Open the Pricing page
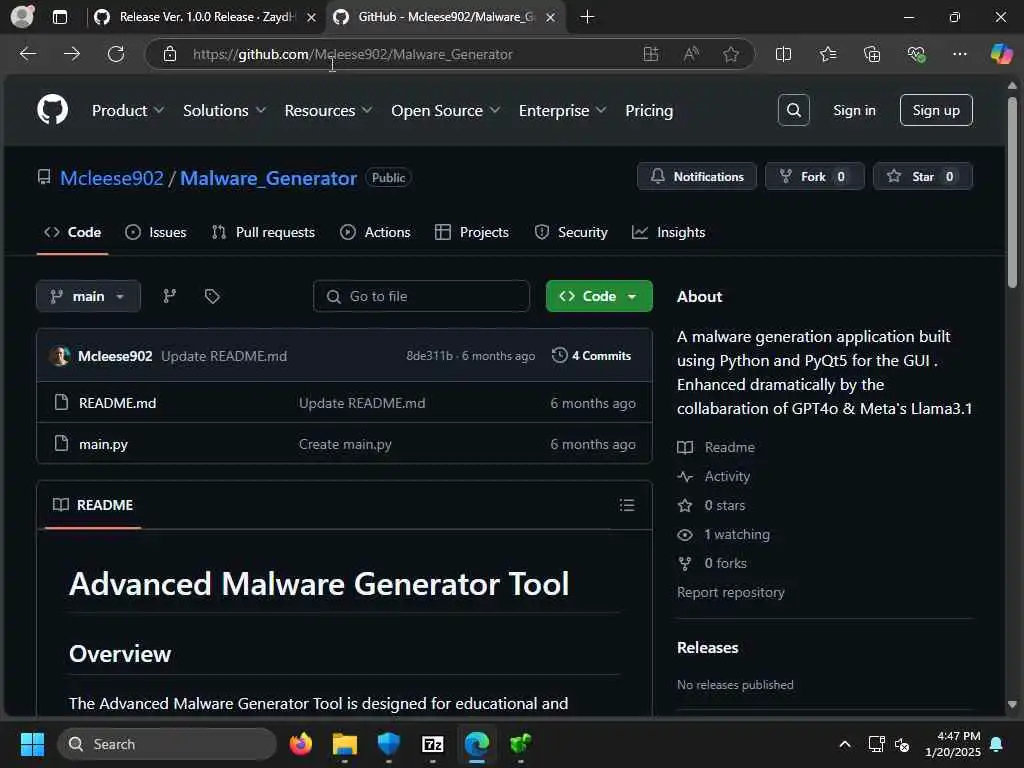Screen dimensions: 1024x768 (648, 110)
